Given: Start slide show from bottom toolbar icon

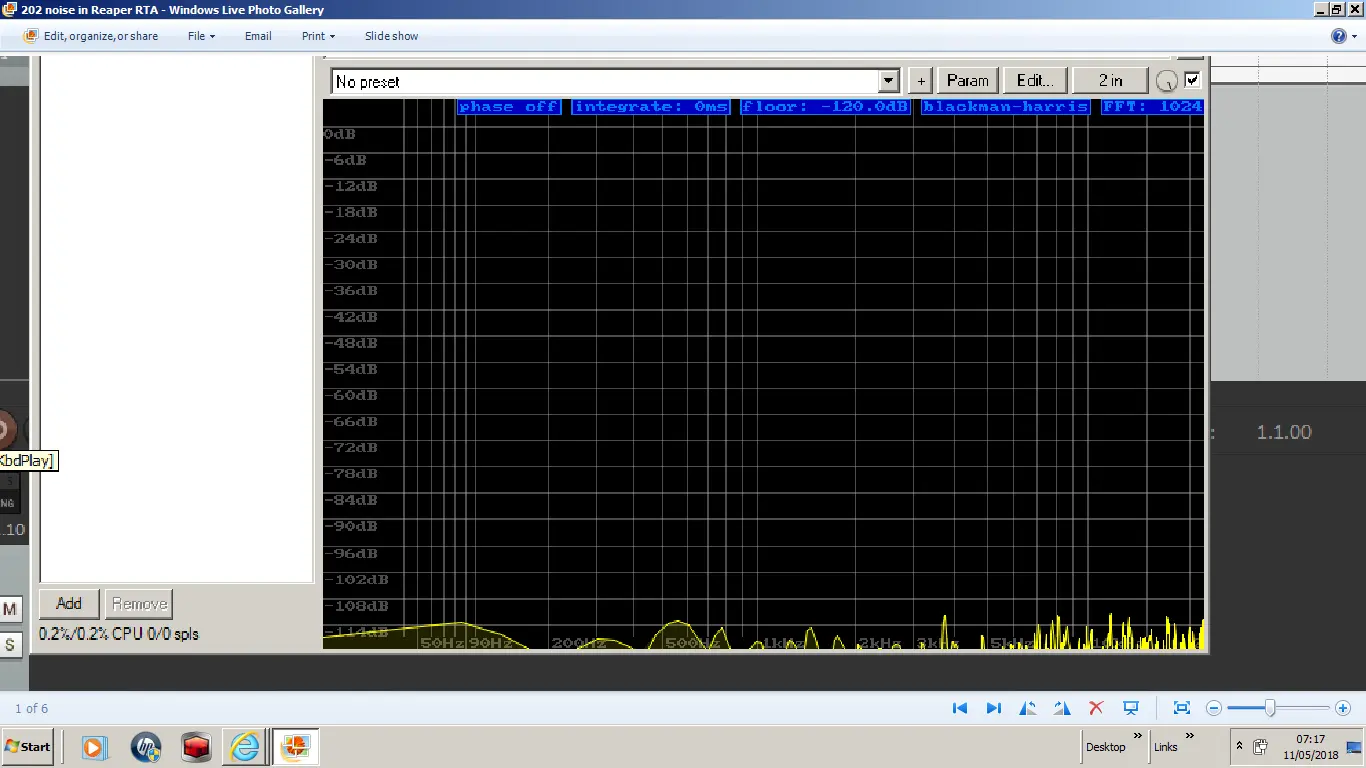Looking at the screenshot, I should (1131, 708).
